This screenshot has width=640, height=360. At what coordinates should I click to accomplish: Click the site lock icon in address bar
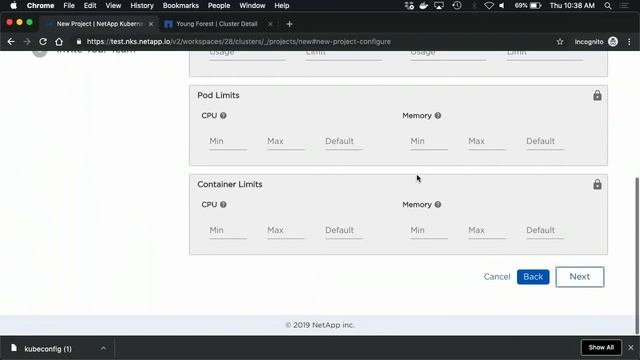pos(79,42)
